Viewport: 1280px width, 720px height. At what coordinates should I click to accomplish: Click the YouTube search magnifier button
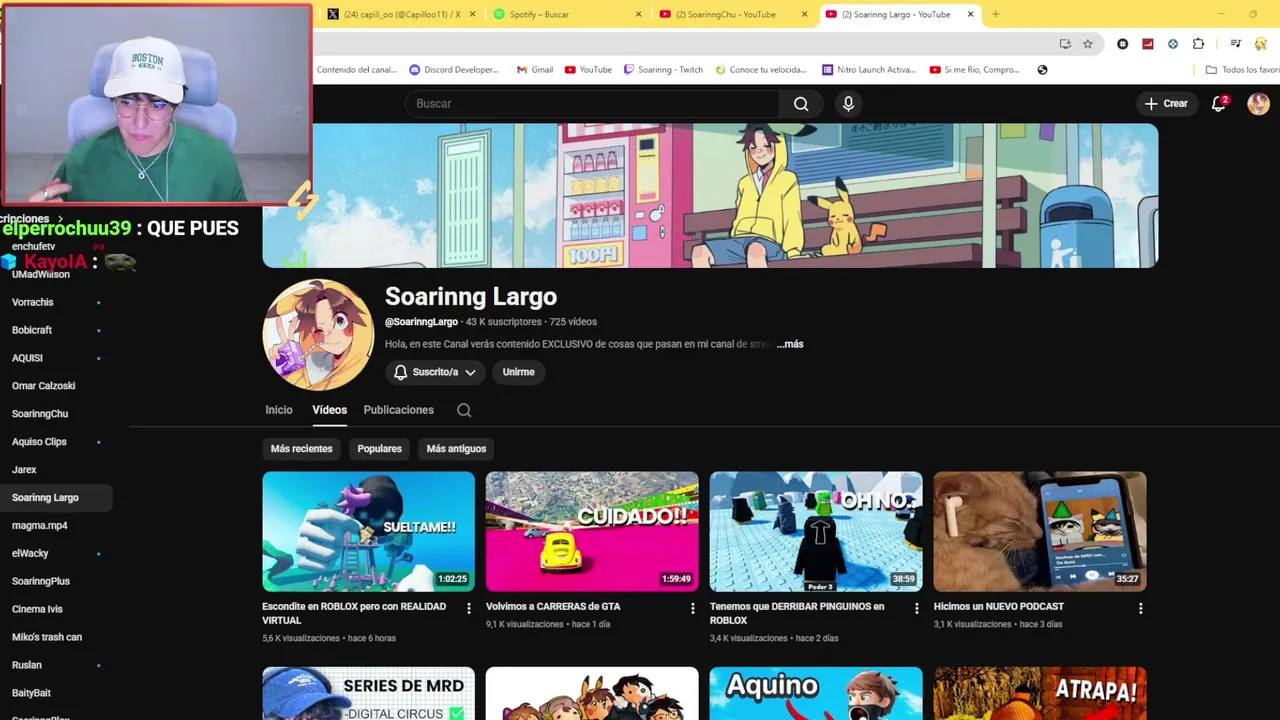click(801, 104)
